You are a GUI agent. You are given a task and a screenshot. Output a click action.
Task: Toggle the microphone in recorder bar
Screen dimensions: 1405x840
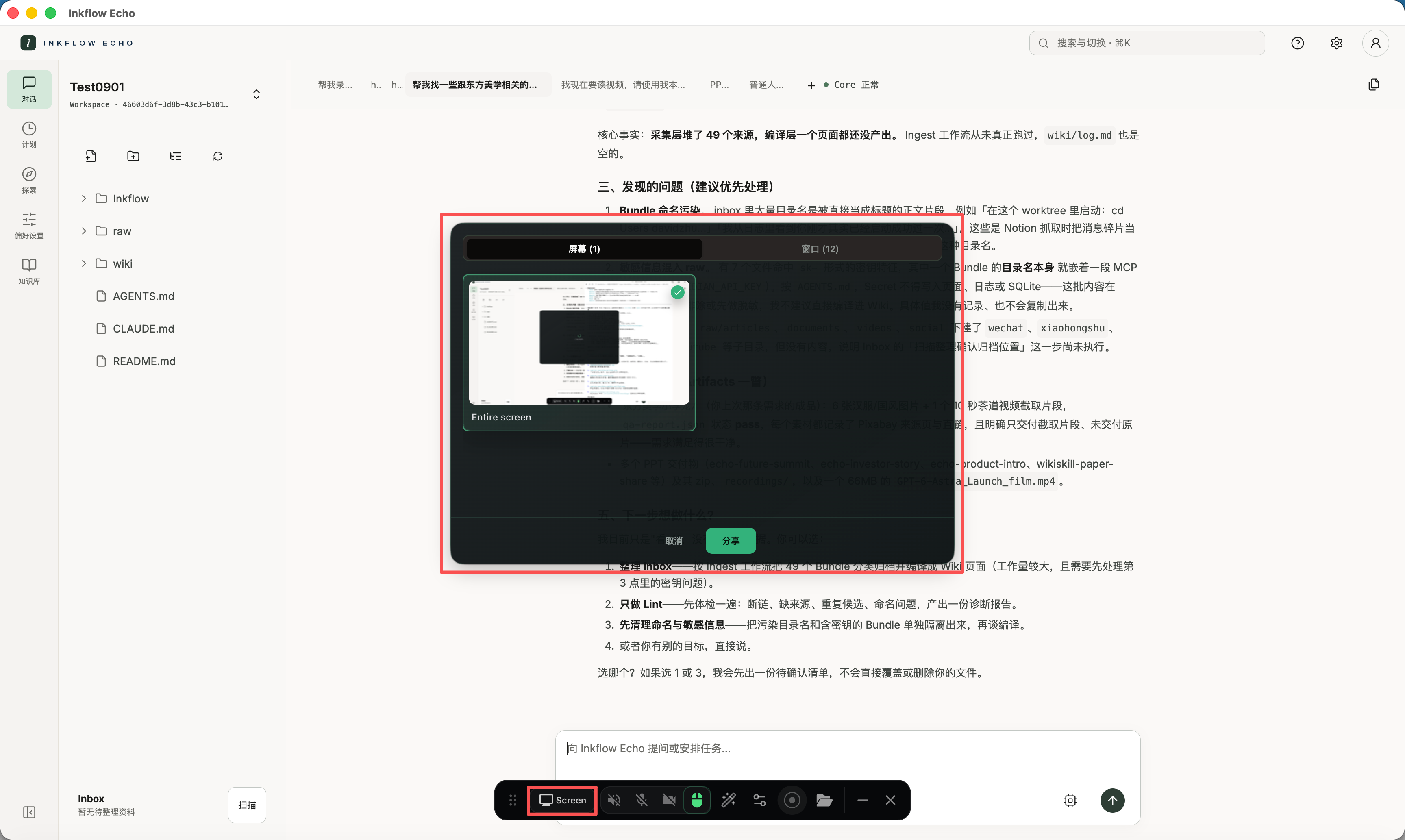click(x=642, y=800)
